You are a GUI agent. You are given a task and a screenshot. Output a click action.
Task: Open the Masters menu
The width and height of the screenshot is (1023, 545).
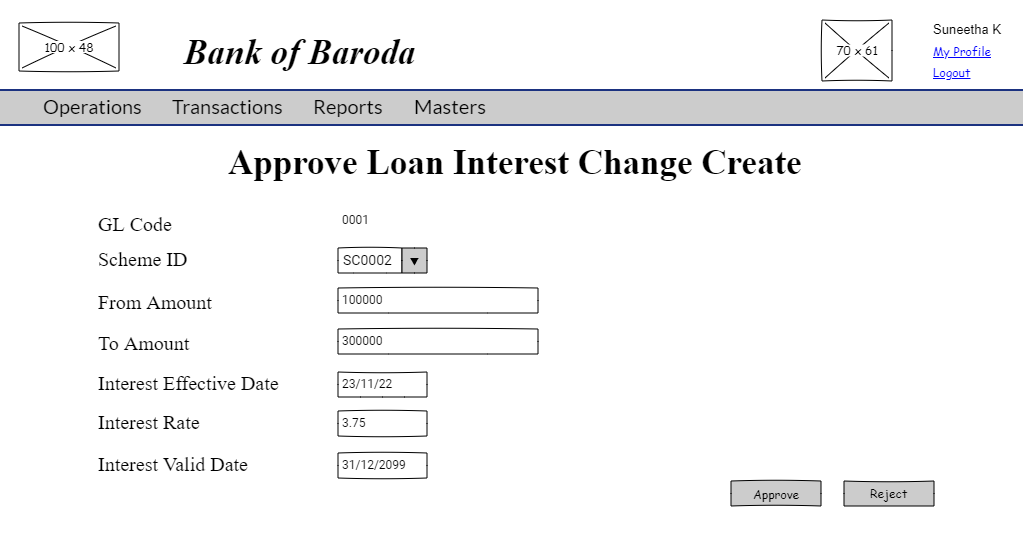point(449,107)
